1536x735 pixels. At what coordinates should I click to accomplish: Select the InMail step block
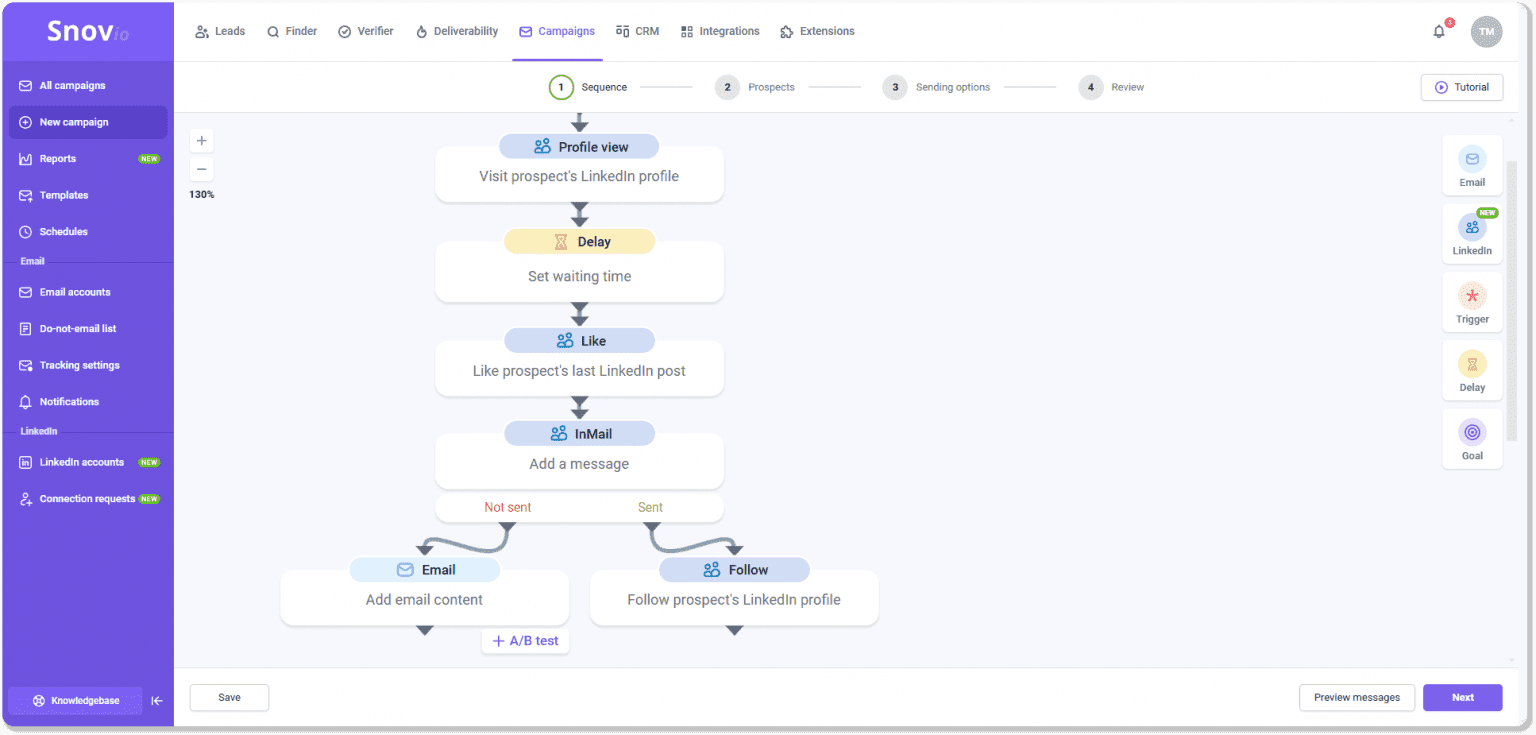(579, 463)
